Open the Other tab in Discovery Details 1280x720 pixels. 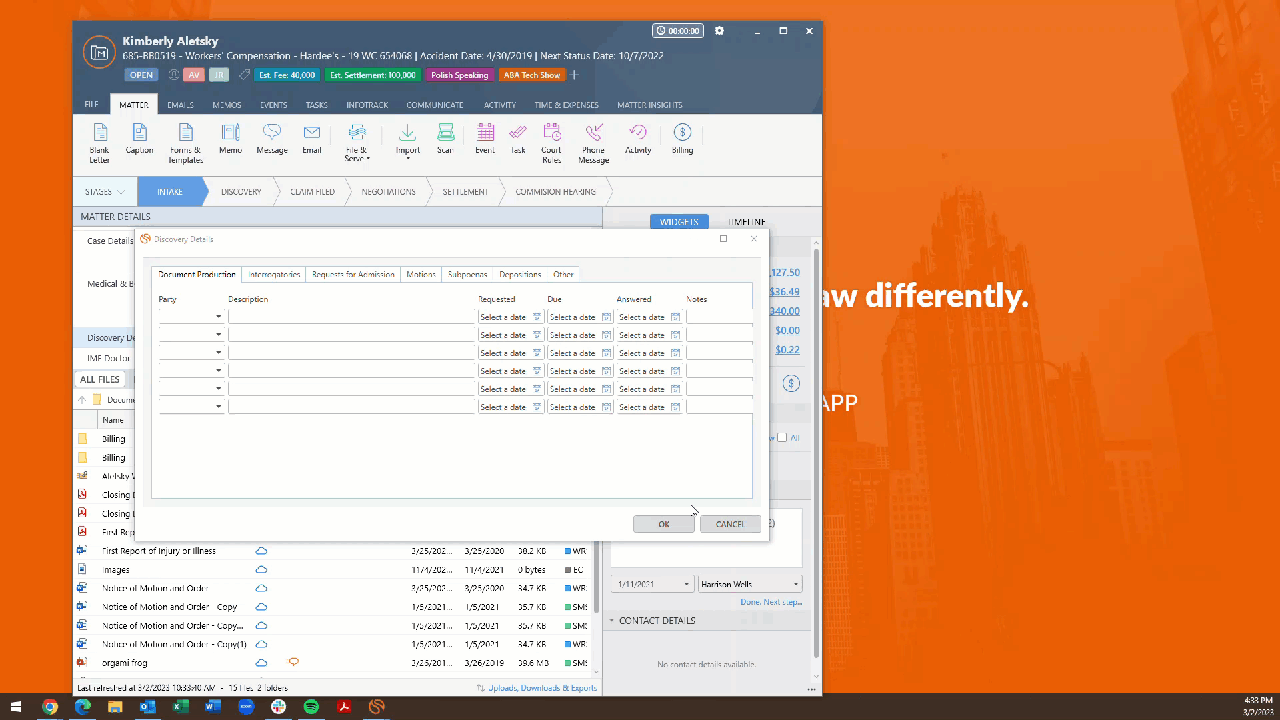tap(563, 274)
